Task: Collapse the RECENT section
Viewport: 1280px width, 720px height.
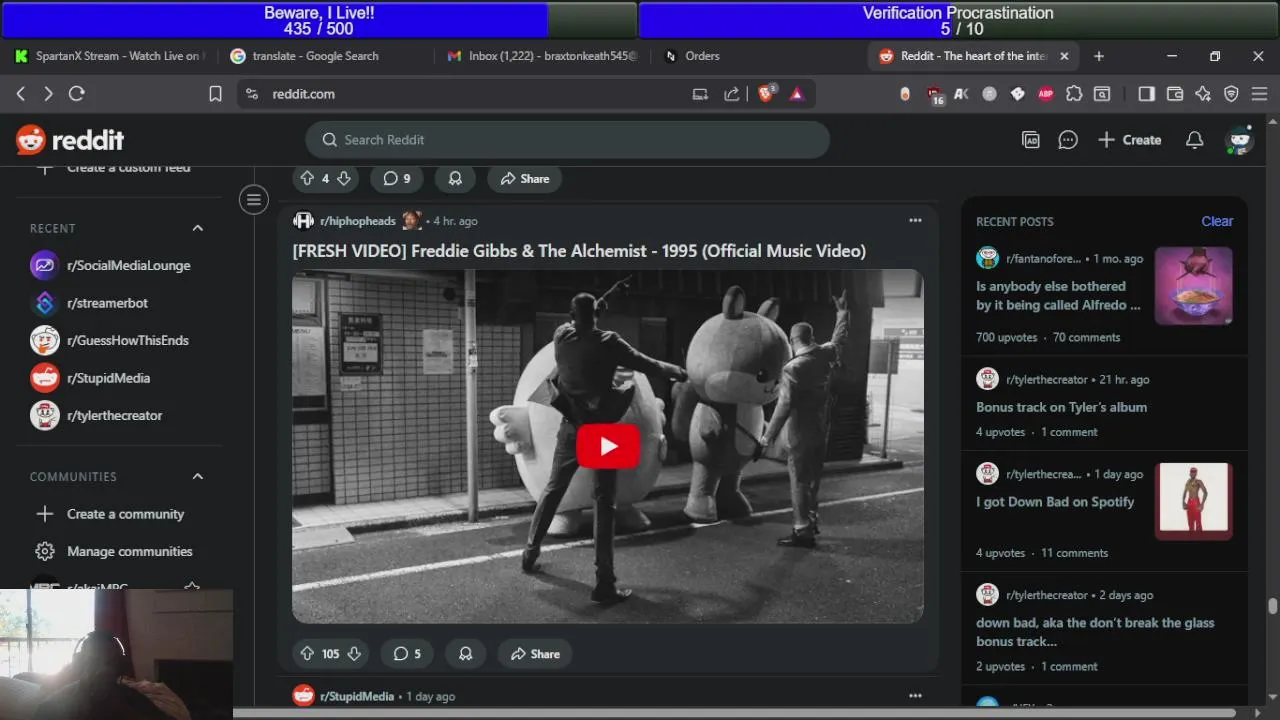Action: point(198,229)
